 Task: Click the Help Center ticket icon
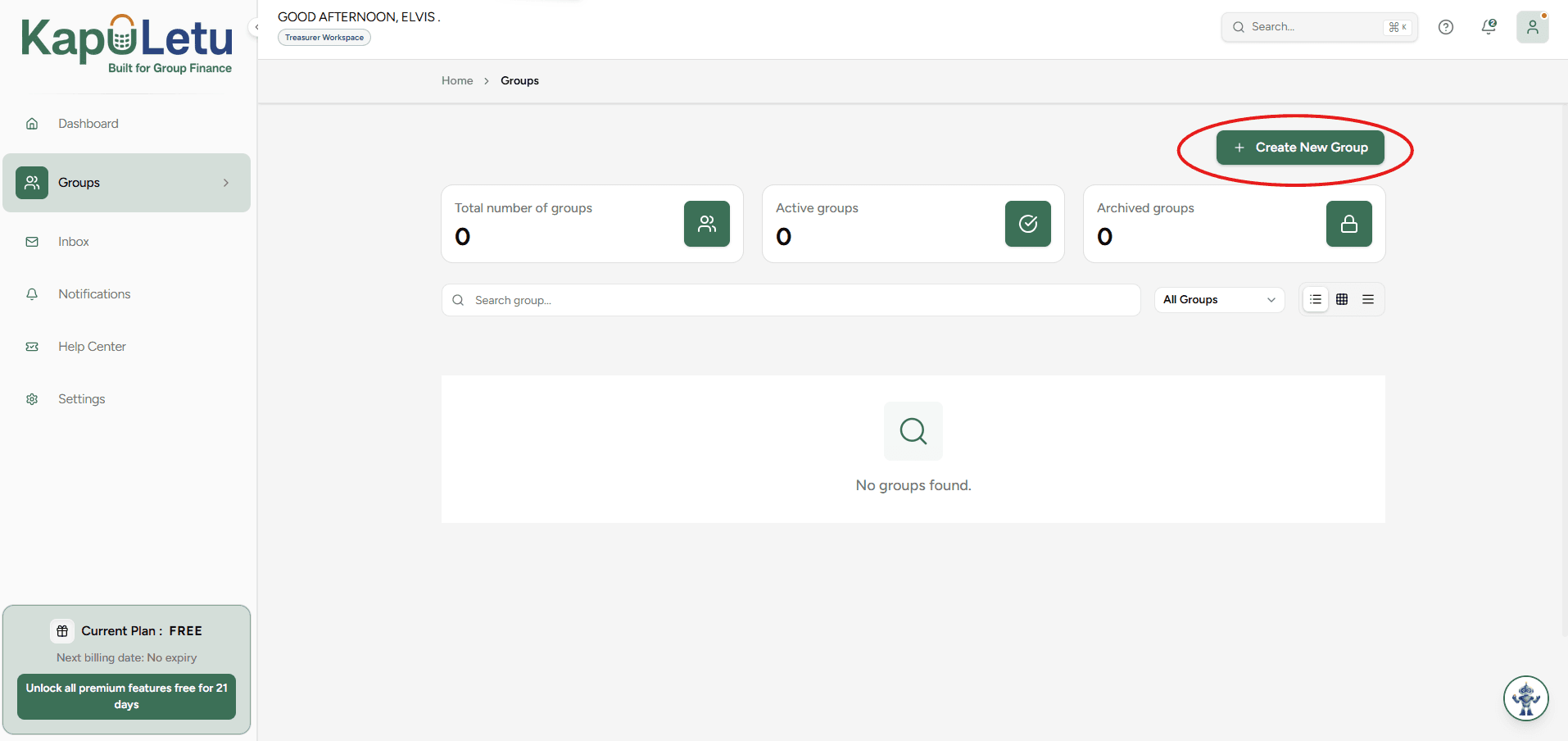point(32,347)
